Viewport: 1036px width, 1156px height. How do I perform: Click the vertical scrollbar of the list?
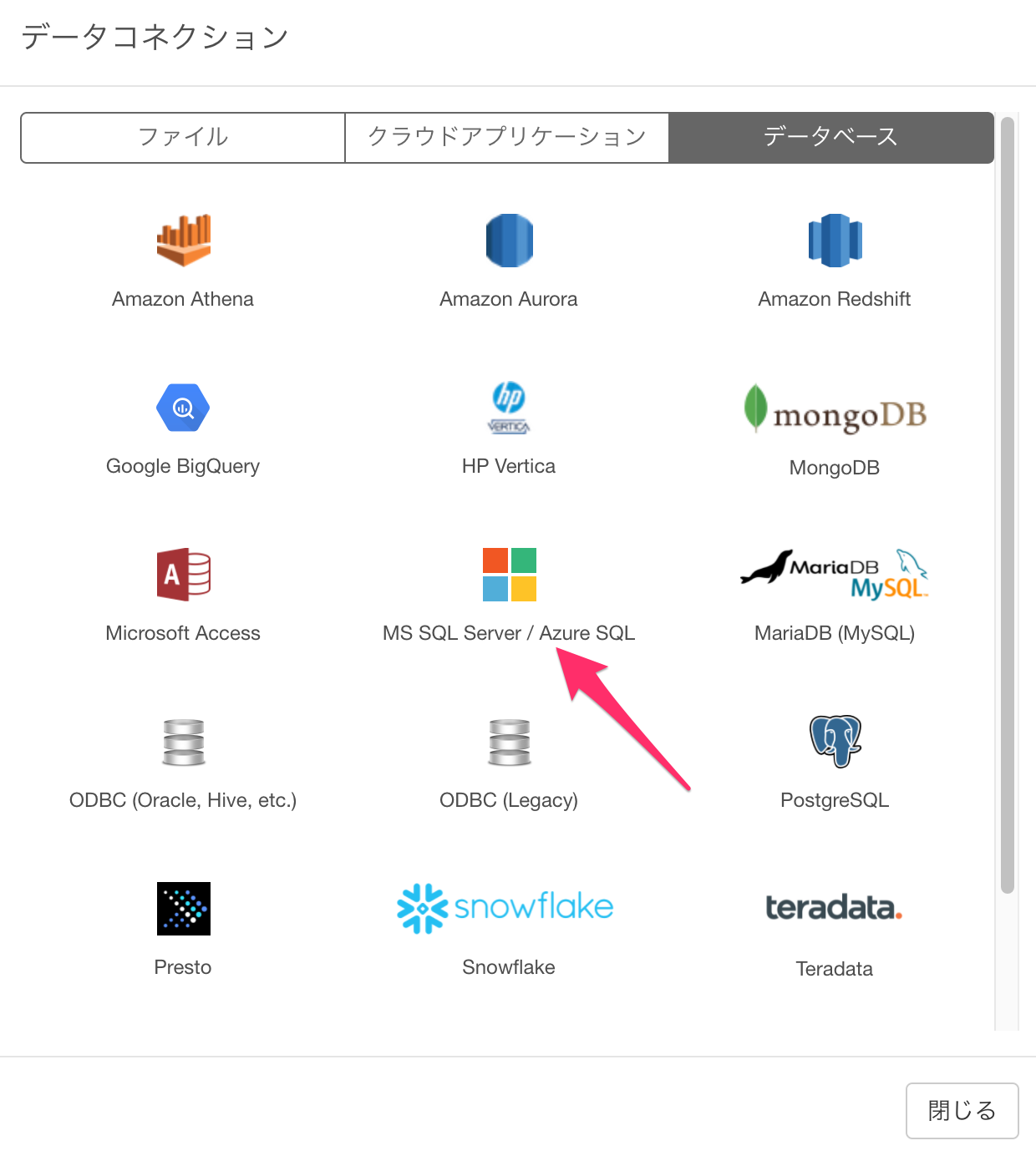click(x=1008, y=505)
